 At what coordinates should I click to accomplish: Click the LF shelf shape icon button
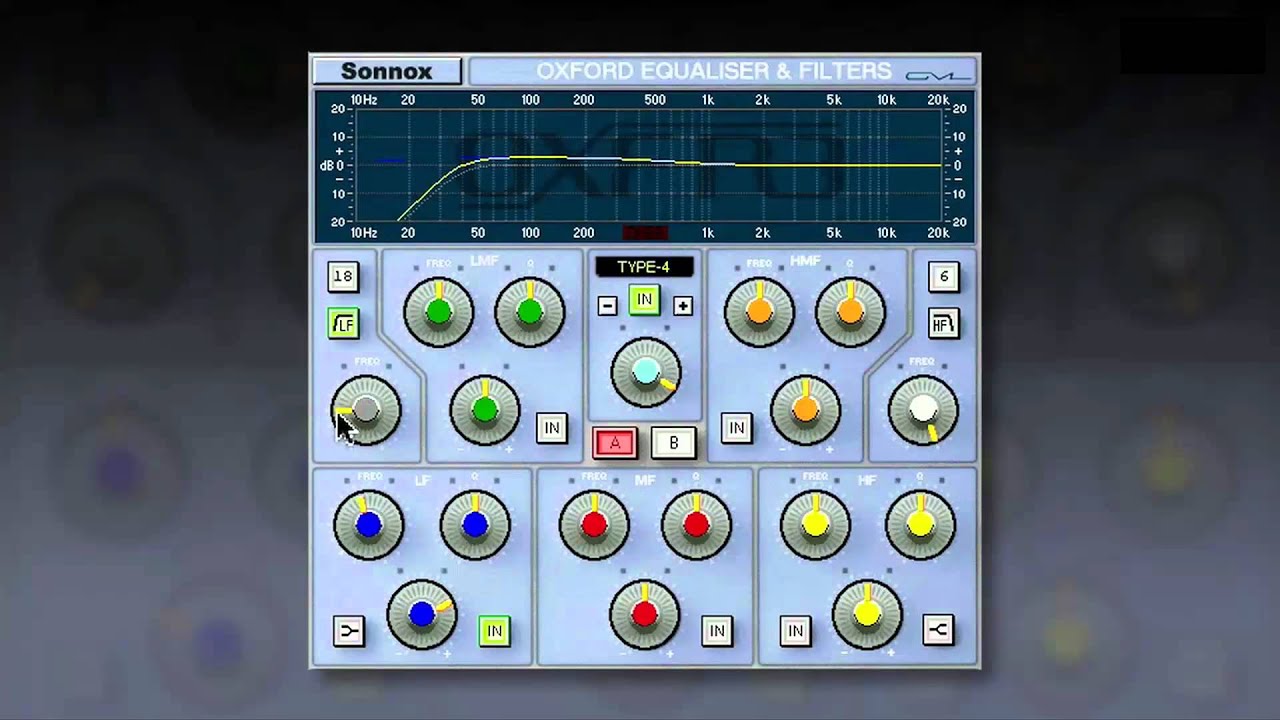(x=349, y=631)
